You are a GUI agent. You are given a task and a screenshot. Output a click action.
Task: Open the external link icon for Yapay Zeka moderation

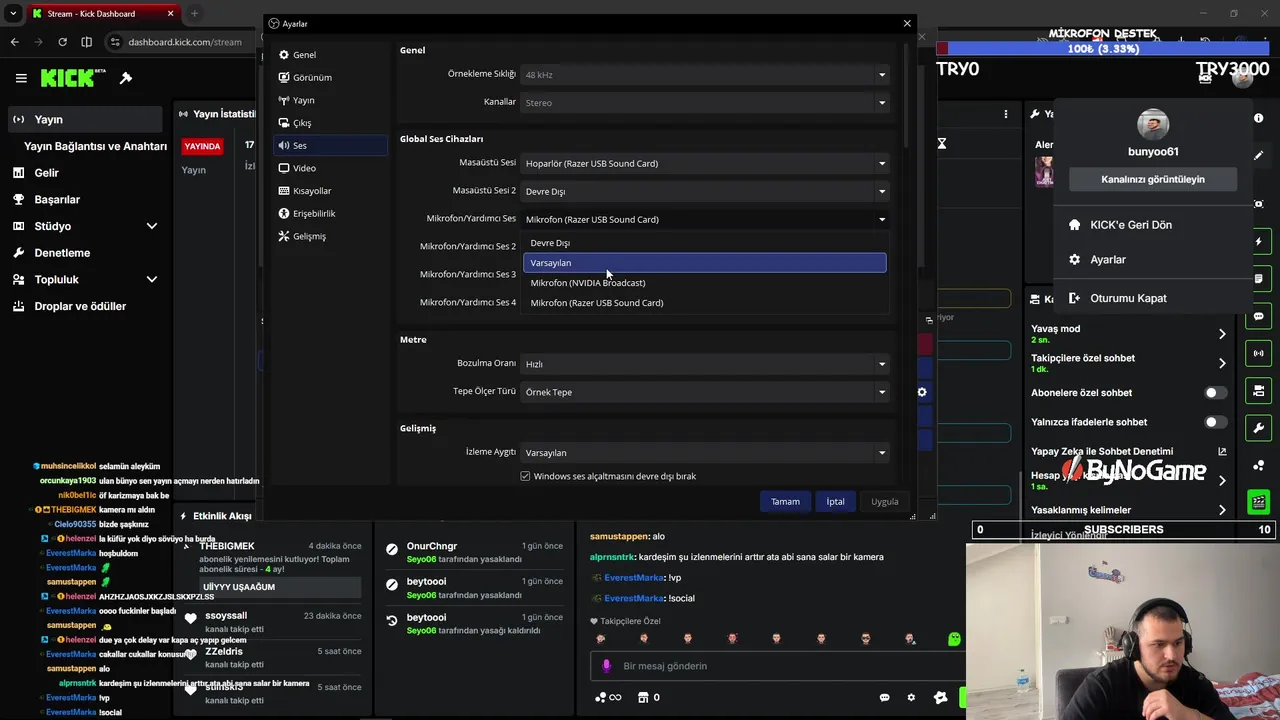pyautogui.click(x=1222, y=452)
